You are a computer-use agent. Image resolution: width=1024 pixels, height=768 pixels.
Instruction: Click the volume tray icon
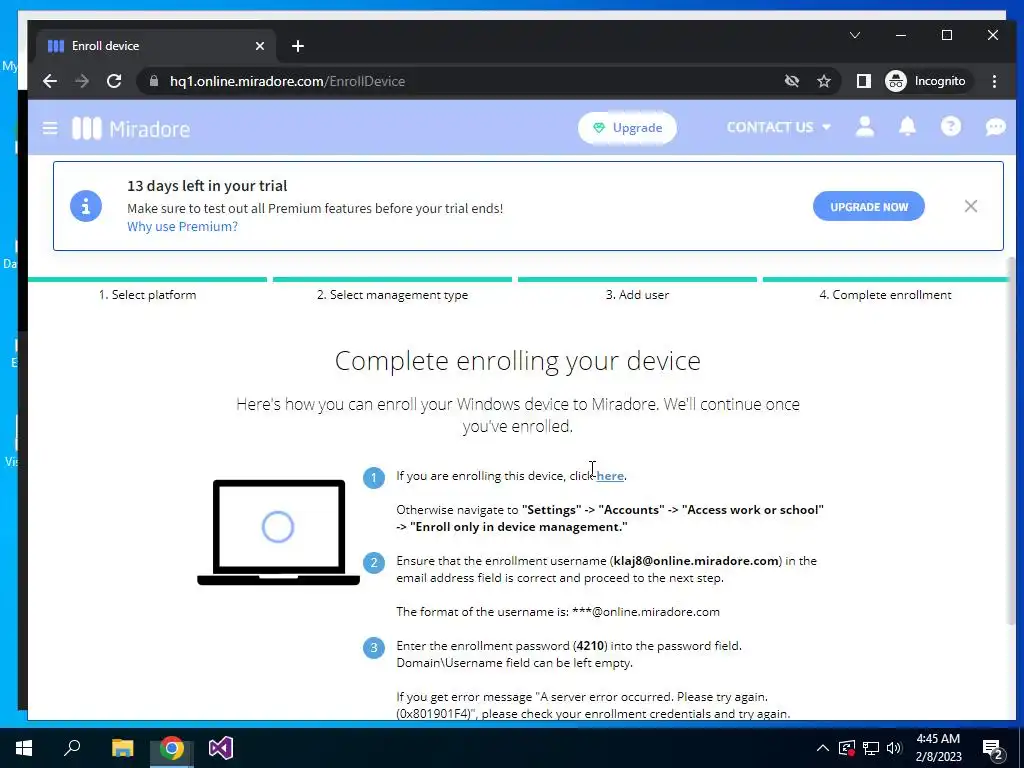[894, 748]
